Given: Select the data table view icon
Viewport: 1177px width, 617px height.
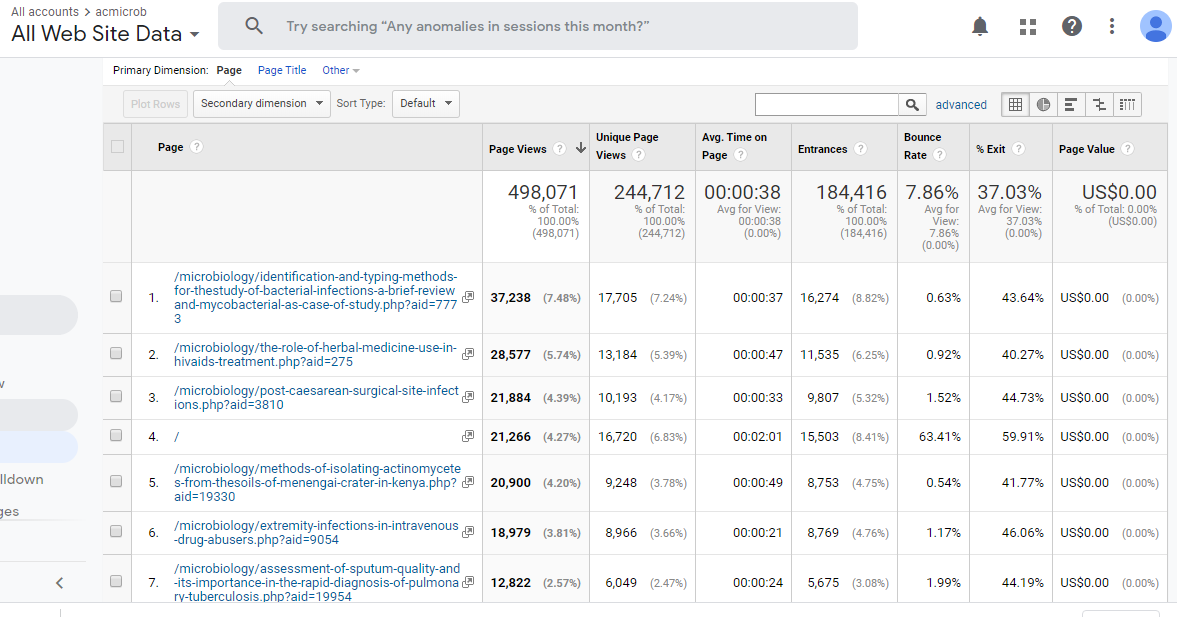Looking at the screenshot, I should pyautogui.click(x=1015, y=104).
